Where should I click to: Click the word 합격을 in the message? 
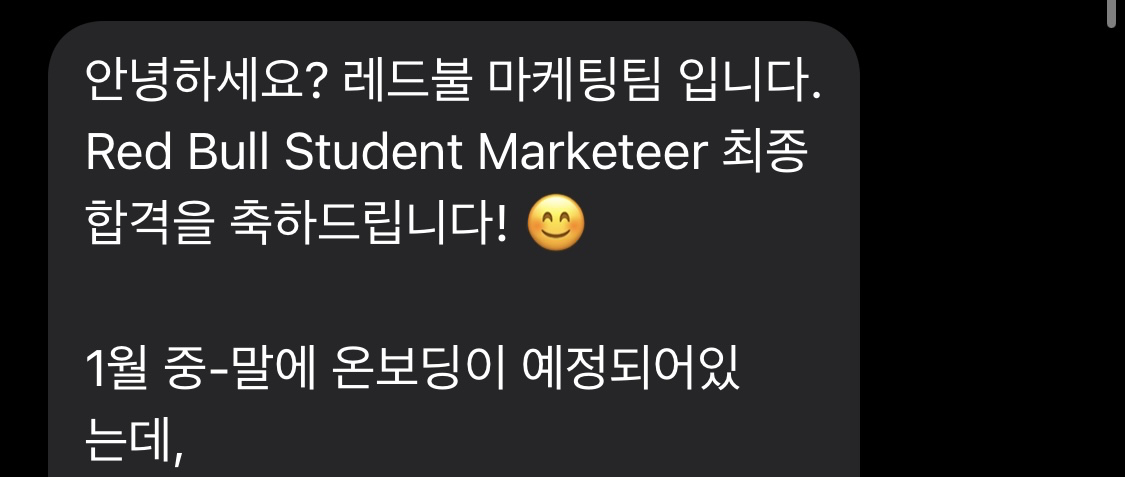tap(149, 222)
